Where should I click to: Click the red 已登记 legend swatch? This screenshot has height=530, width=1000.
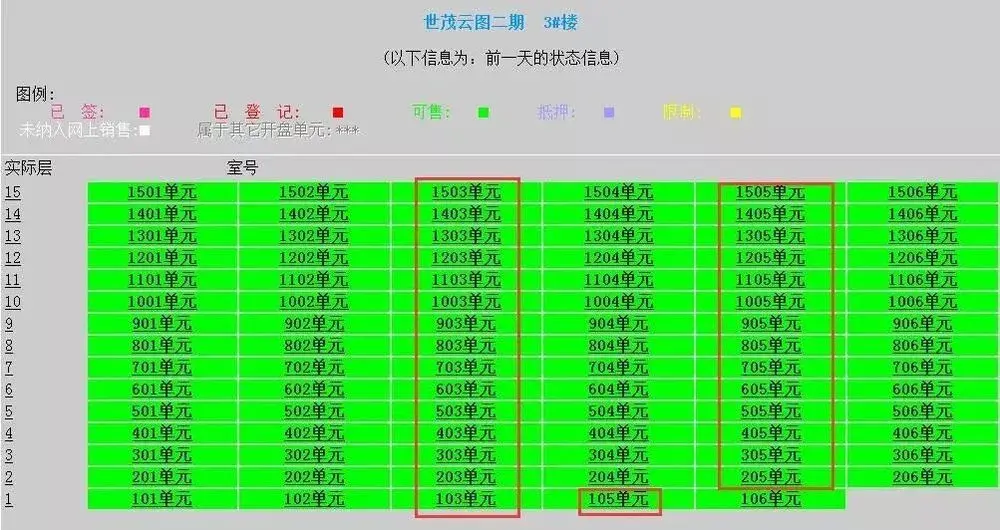[338, 113]
